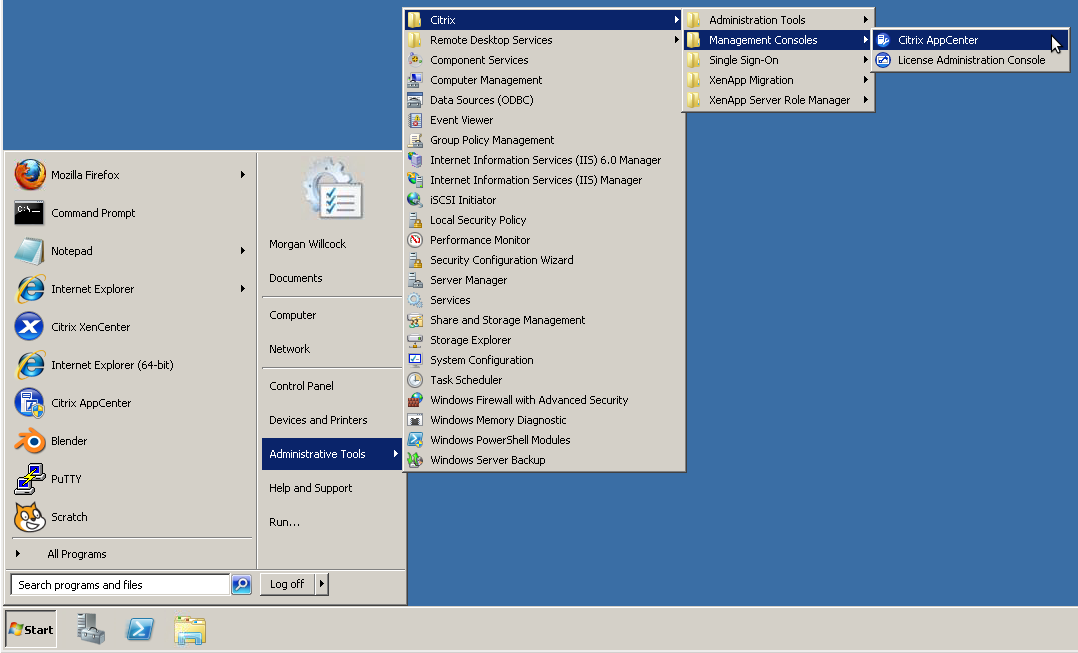Click the Citrix AppCenter icon in Management Consoles submenu
This screenshot has width=1078, height=653.
[883, 40]
